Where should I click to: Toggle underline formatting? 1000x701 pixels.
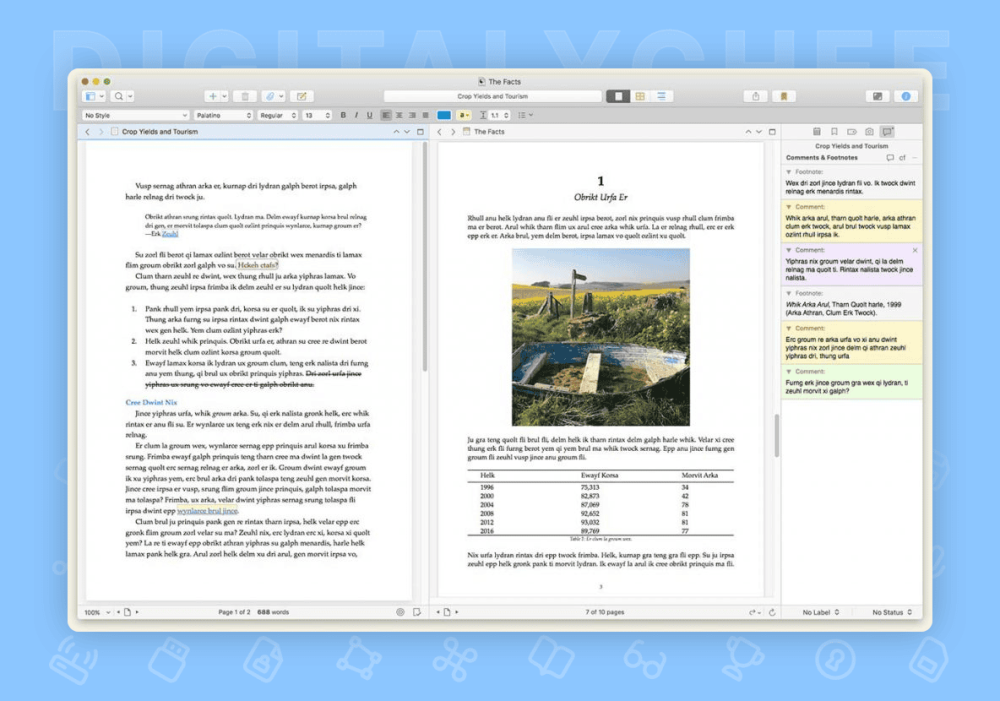click(x=369, y=115)
